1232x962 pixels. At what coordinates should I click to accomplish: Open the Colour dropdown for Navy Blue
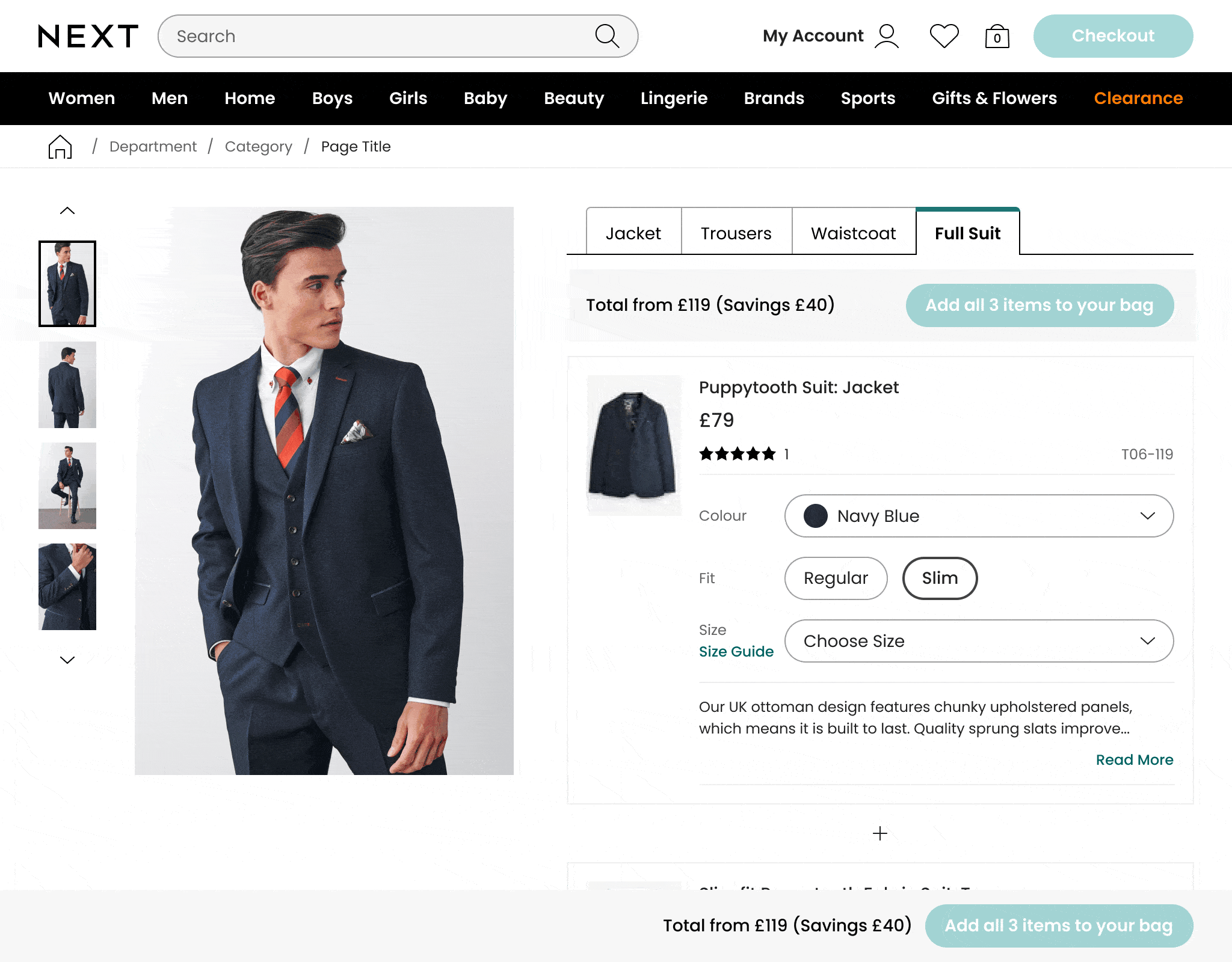[x=979, y=516]
